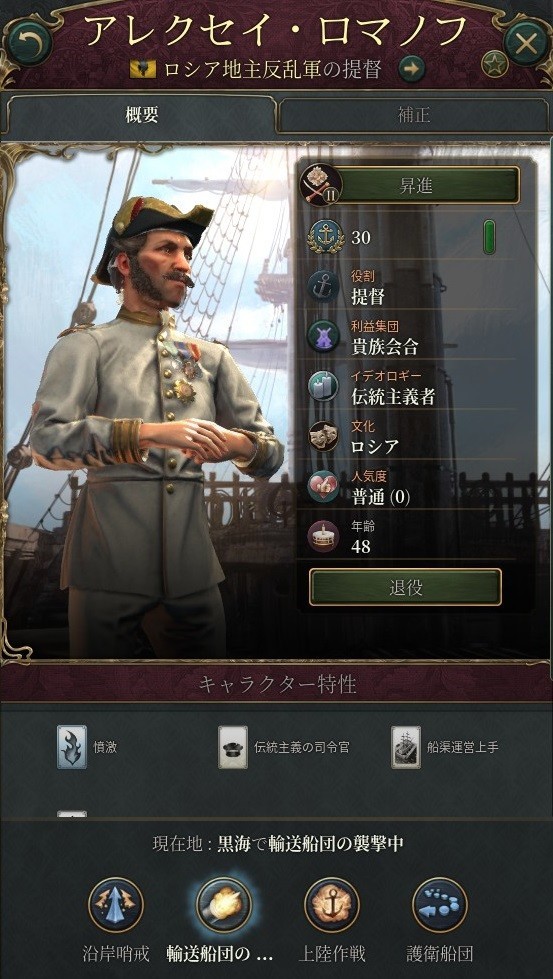Go to the Russian landowner rebels country arrow
The width and height of the screenshot is (553, 979).
[411, 69]
